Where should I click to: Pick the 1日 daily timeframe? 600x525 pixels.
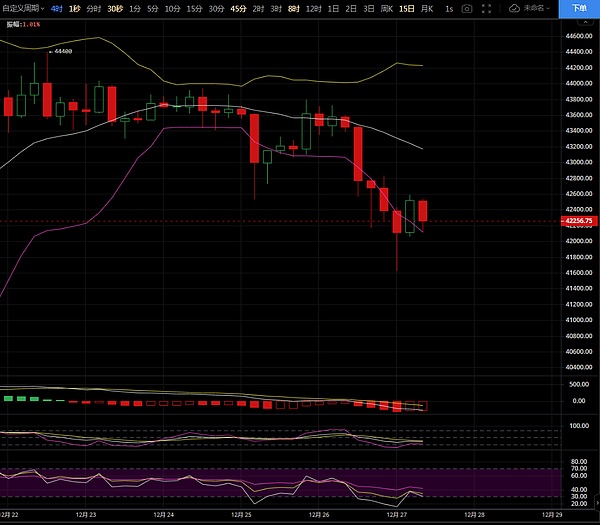pyautogui.click(x=332, y=8)
